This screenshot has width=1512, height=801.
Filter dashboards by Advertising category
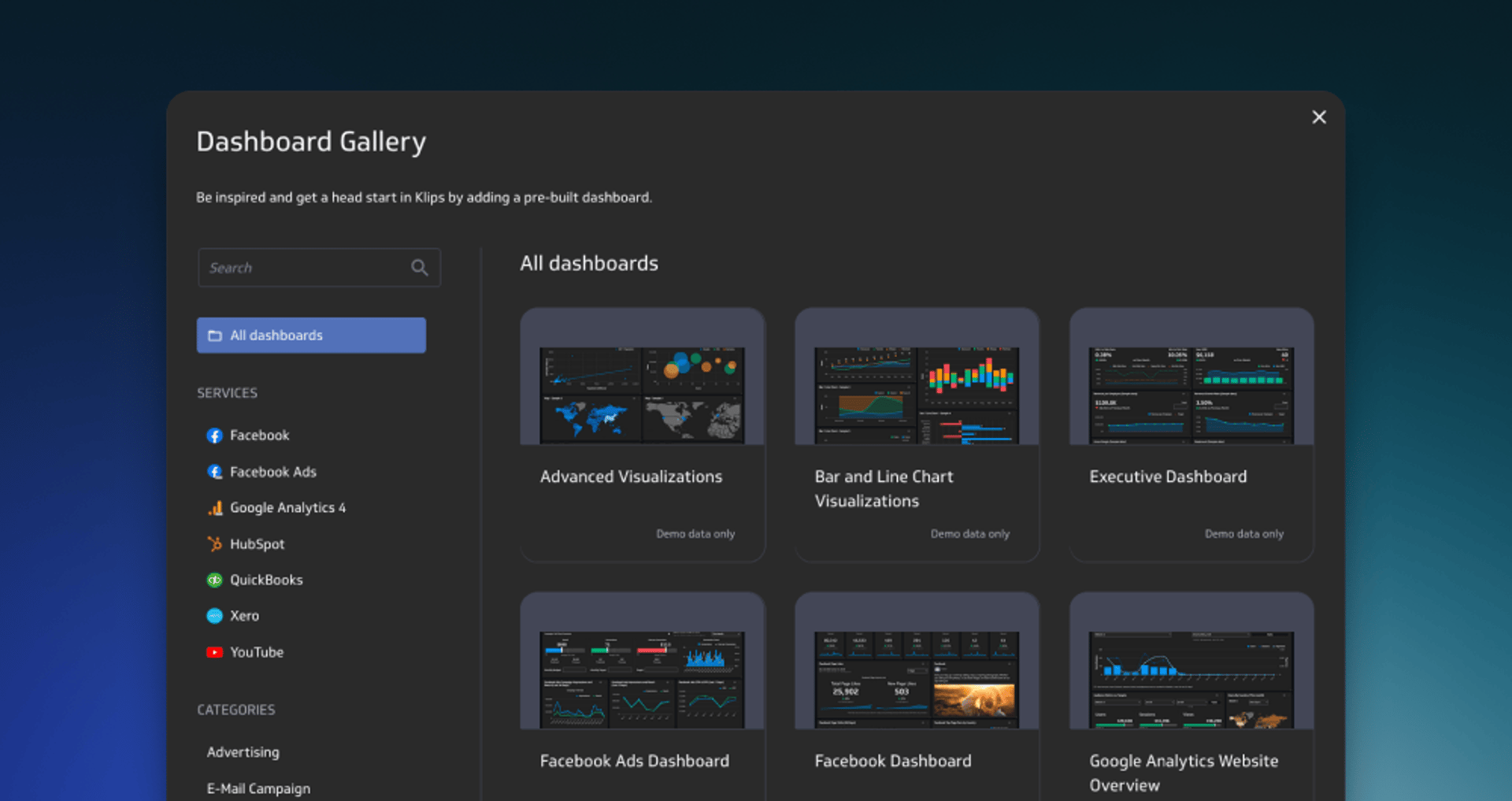[243, 752]
